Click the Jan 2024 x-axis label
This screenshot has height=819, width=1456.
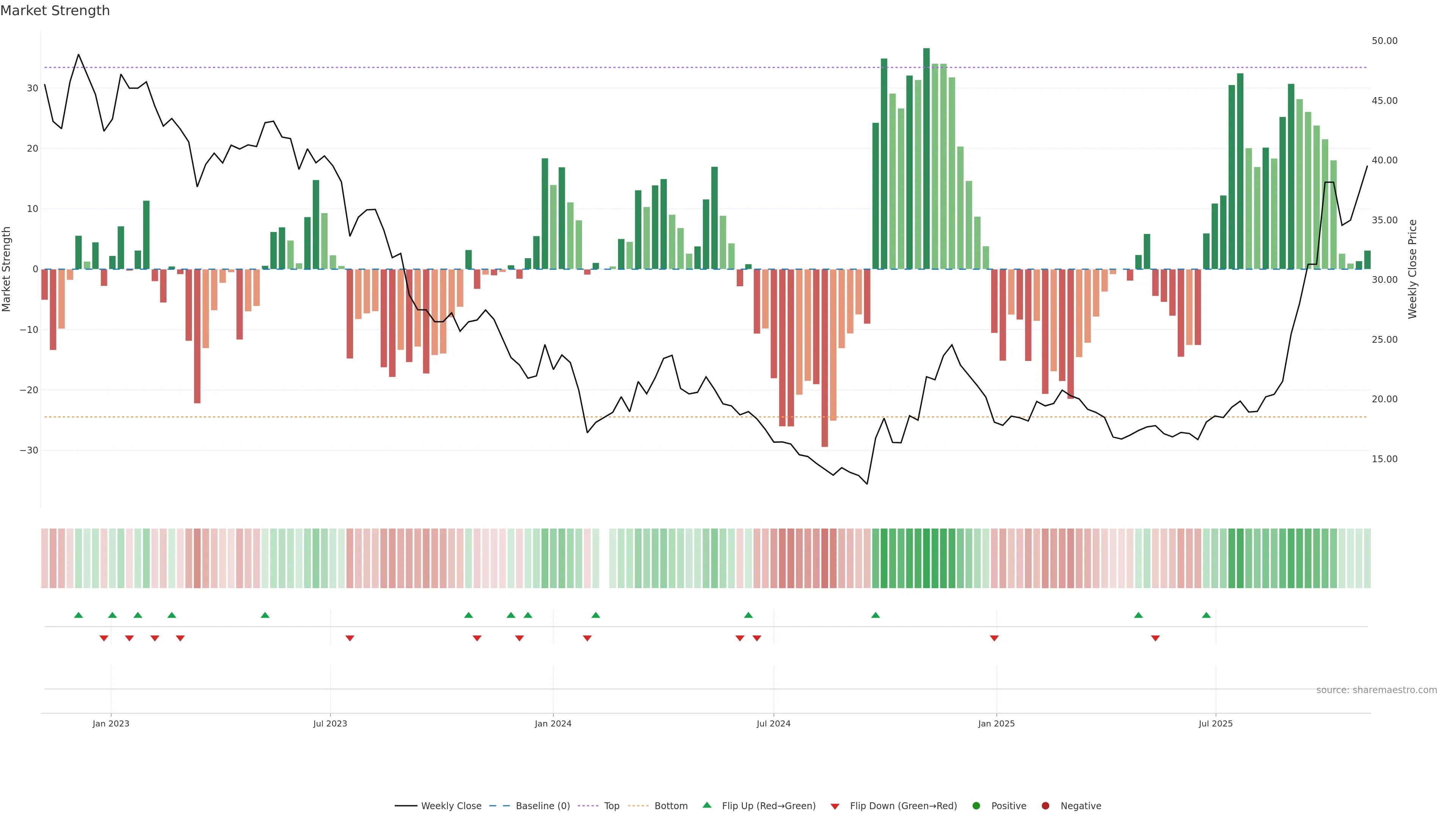[x=553, y=723]
